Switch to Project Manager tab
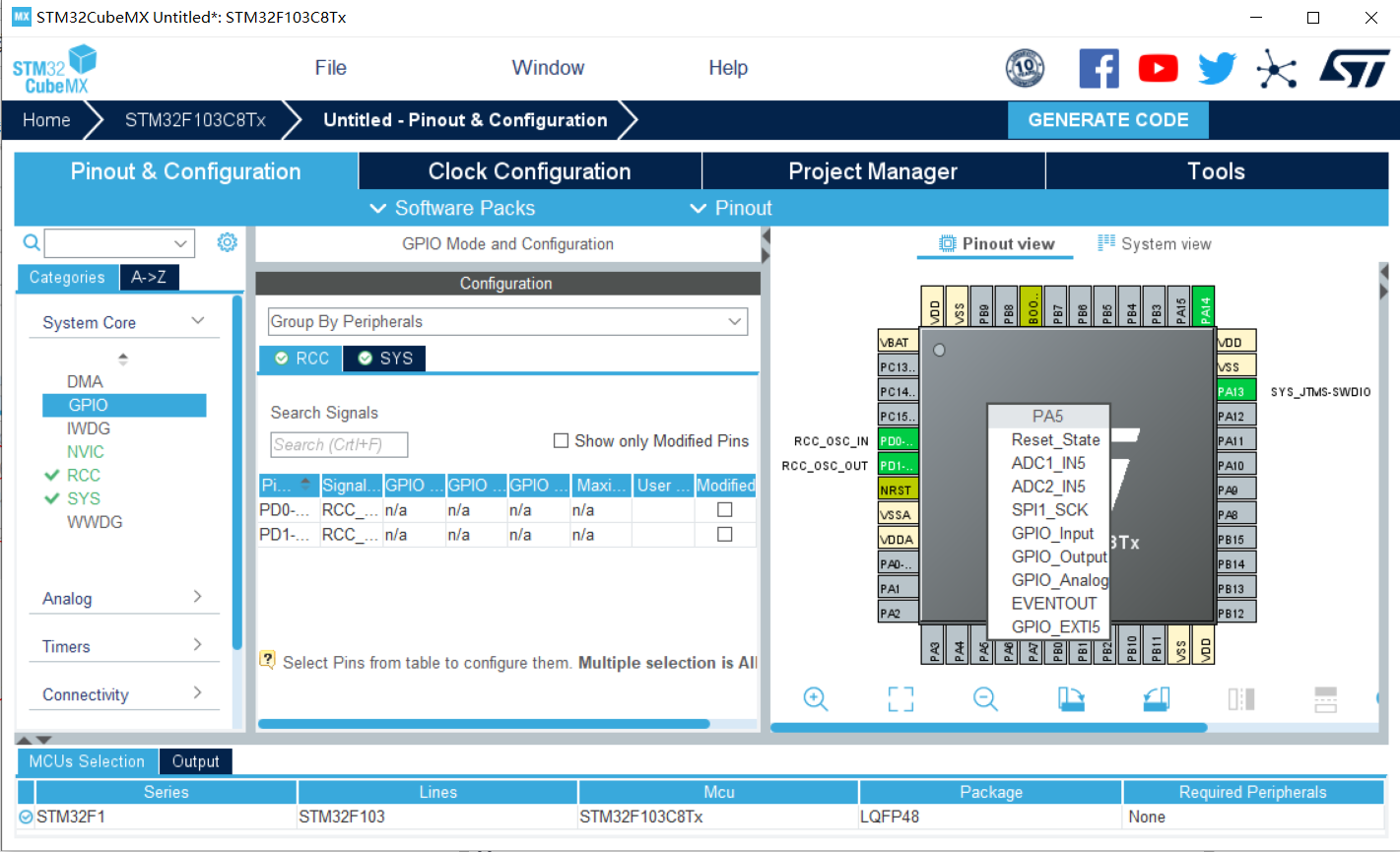The width and height of the screenshot is (1400, 852). [873, 171]
